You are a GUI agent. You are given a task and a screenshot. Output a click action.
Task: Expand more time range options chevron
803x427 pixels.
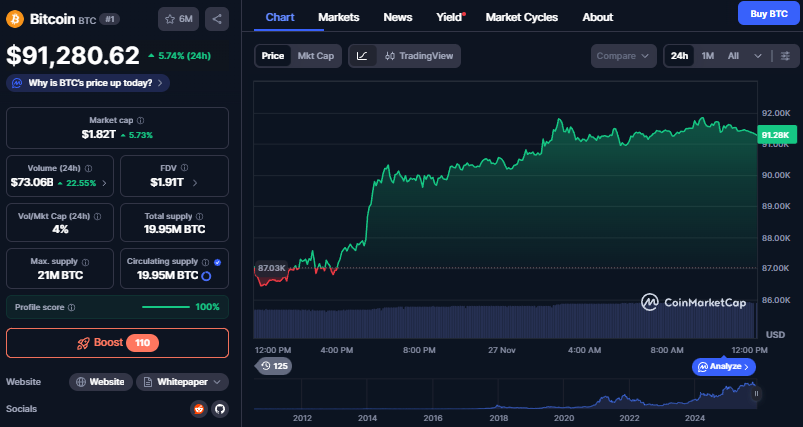click(x=758, y=56)
